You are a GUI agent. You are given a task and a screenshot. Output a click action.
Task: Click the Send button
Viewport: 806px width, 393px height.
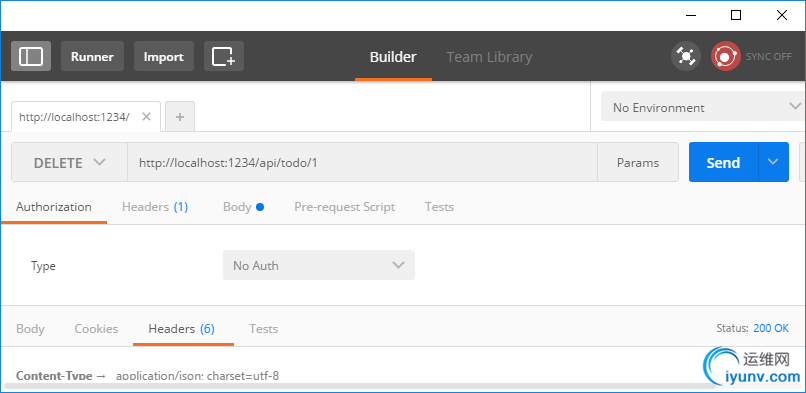coord(723,162)
